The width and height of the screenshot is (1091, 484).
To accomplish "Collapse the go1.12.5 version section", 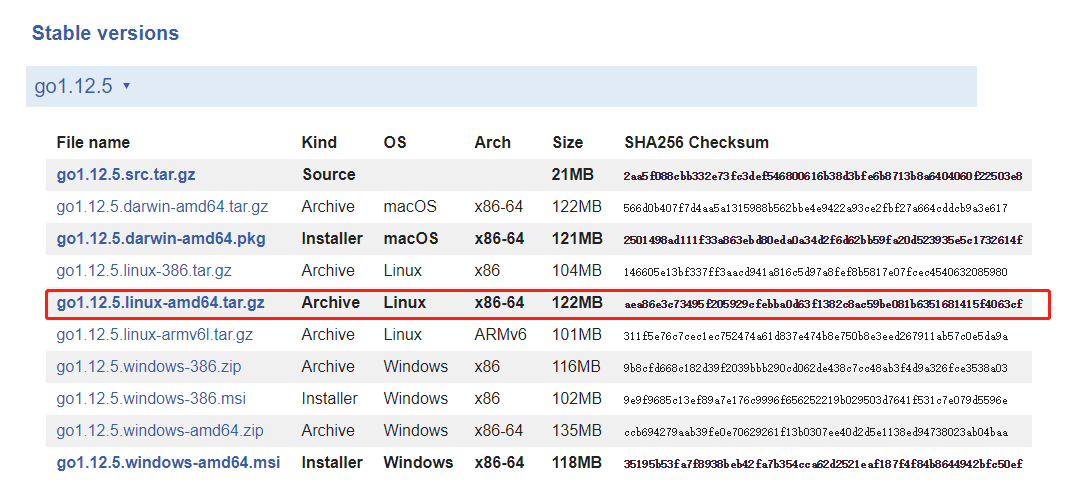I will 74,86.
